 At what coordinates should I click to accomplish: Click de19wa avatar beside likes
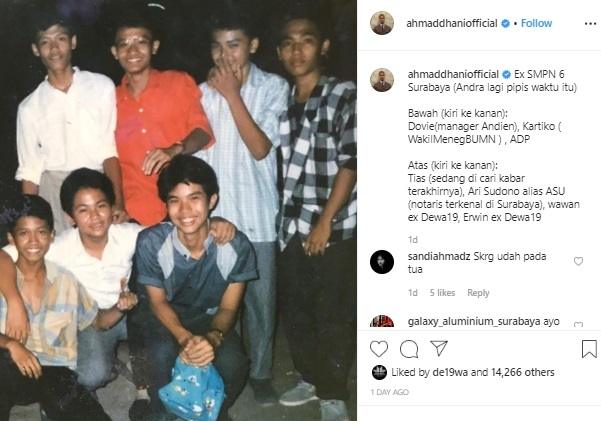pos(379,372)
